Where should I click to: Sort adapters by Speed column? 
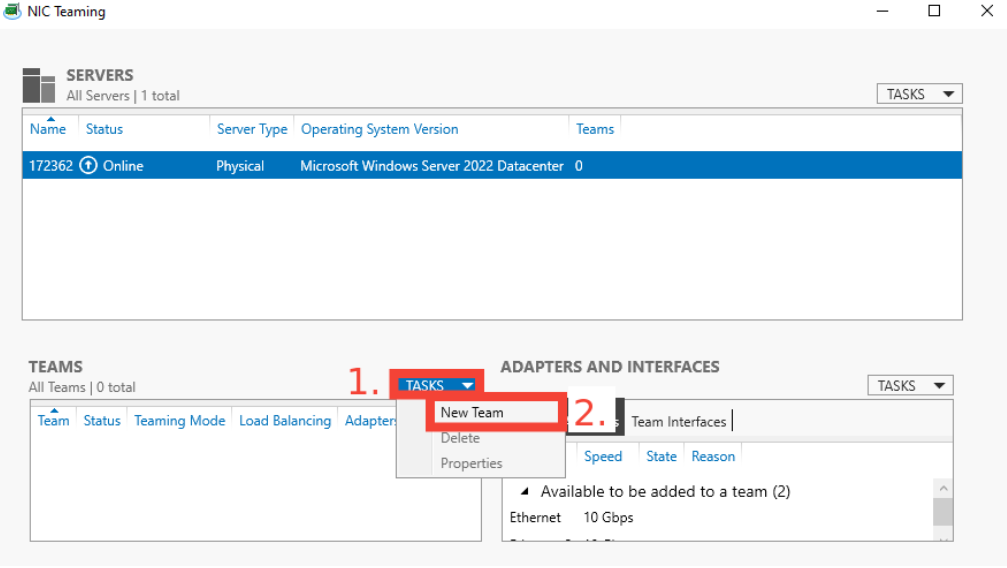(603, 456)
